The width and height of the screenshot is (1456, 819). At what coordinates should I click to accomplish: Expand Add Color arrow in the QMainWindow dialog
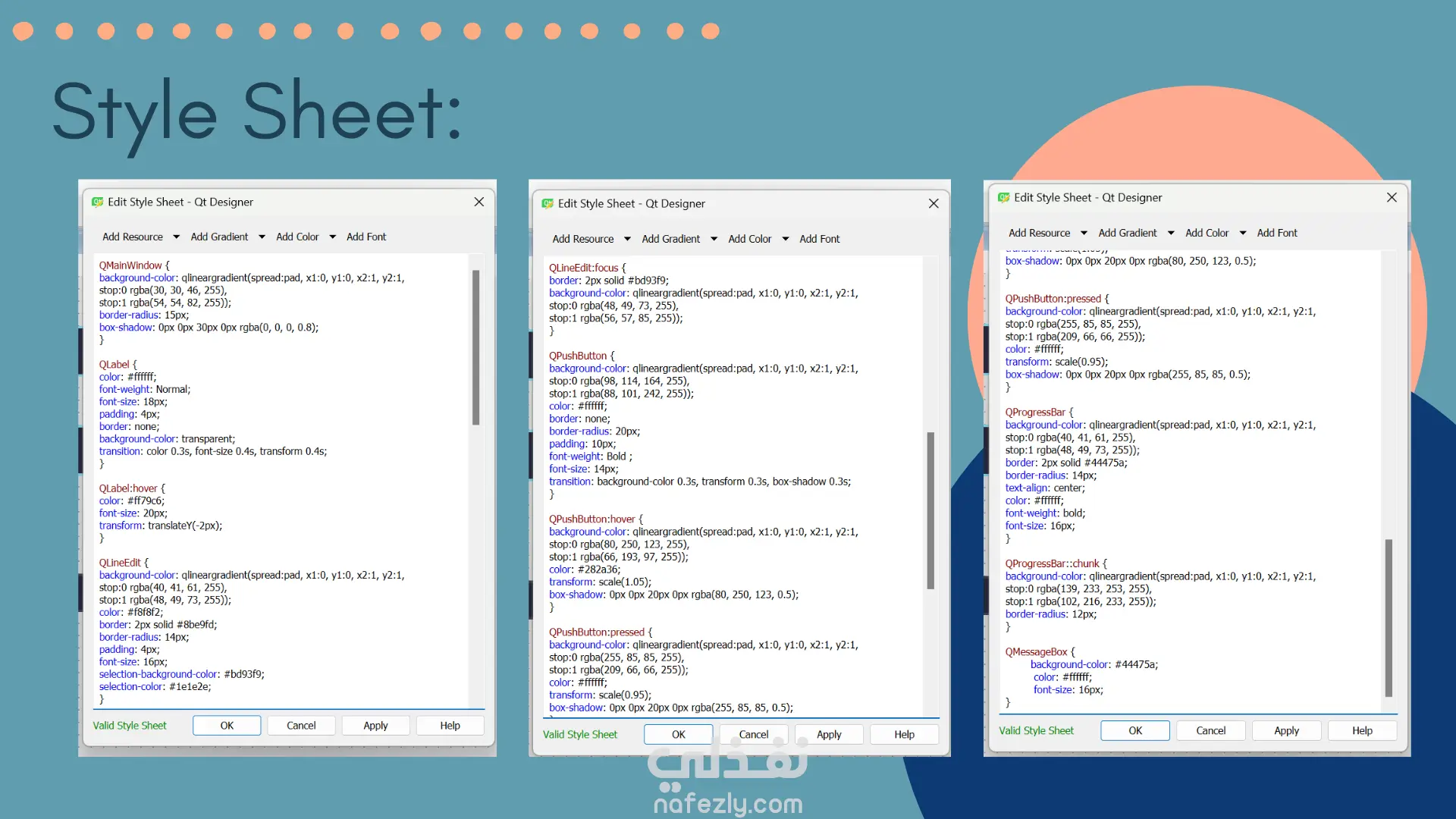332,237
